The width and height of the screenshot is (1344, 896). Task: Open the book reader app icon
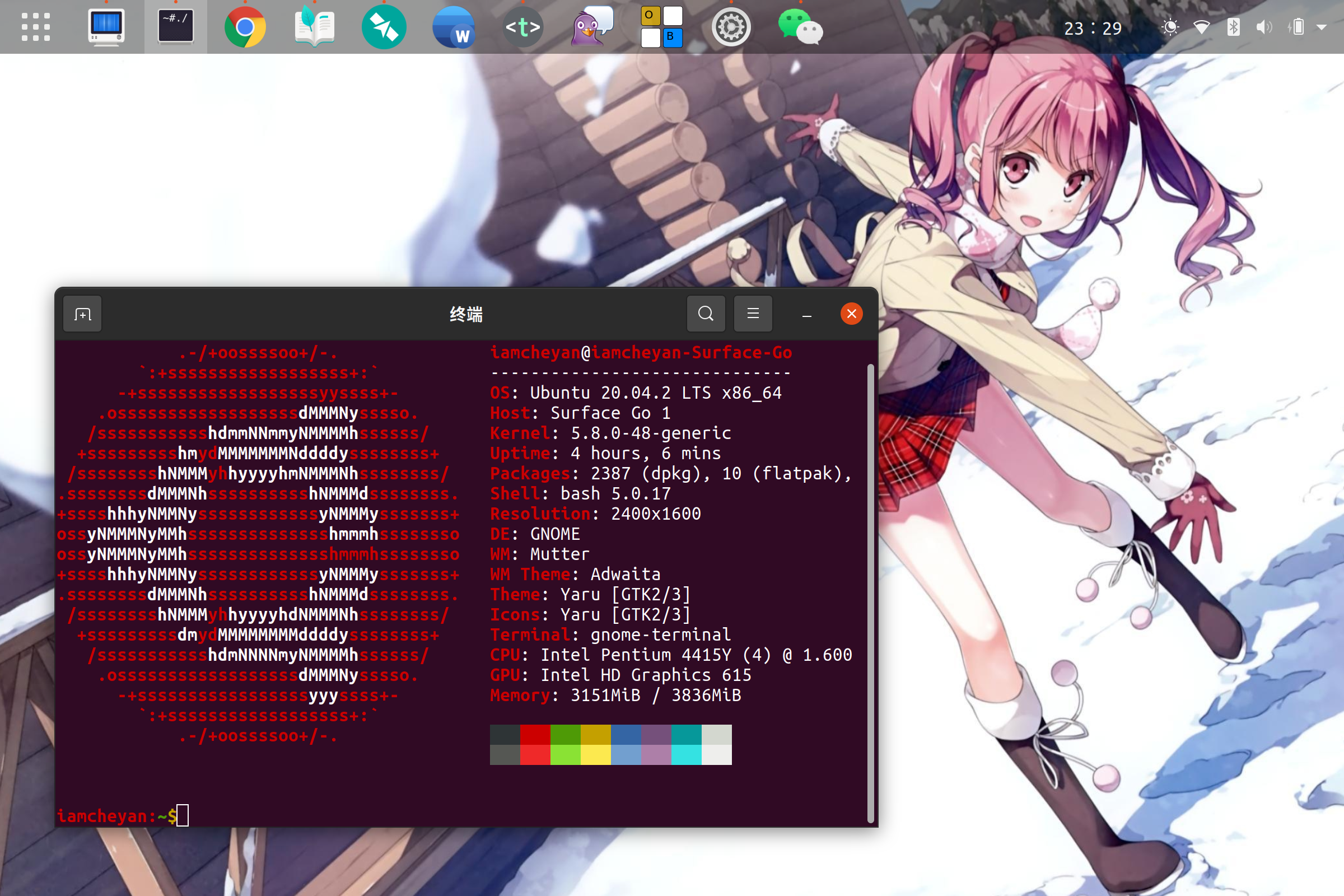(314, 27)
